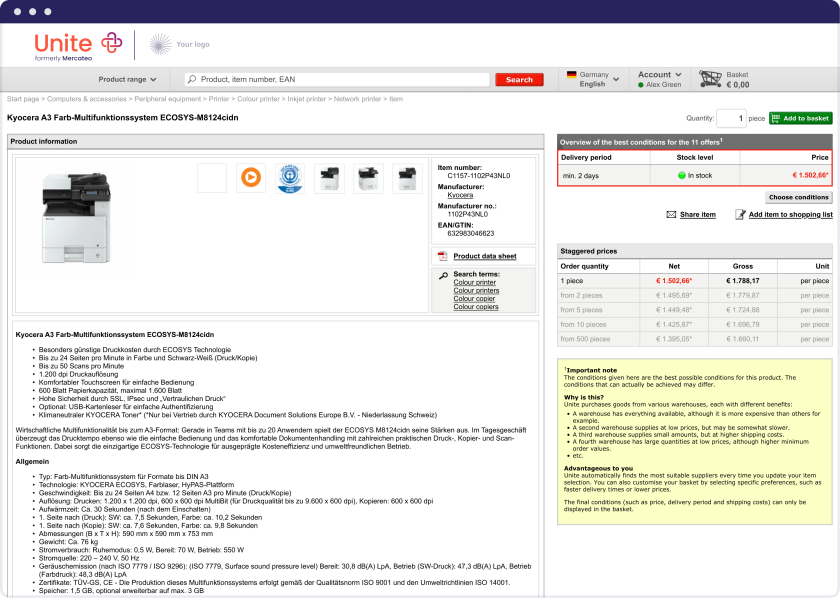The width and height of the screenshot is (840, 598).
Task: Open the 'Colour copiers' search term link
Action: 476,307
